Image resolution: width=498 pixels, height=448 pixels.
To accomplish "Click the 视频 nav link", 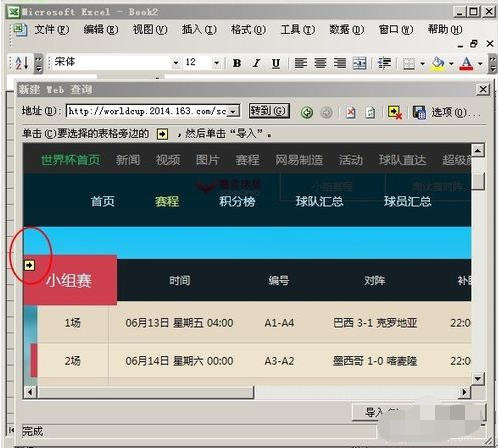I will coord(168,160).
